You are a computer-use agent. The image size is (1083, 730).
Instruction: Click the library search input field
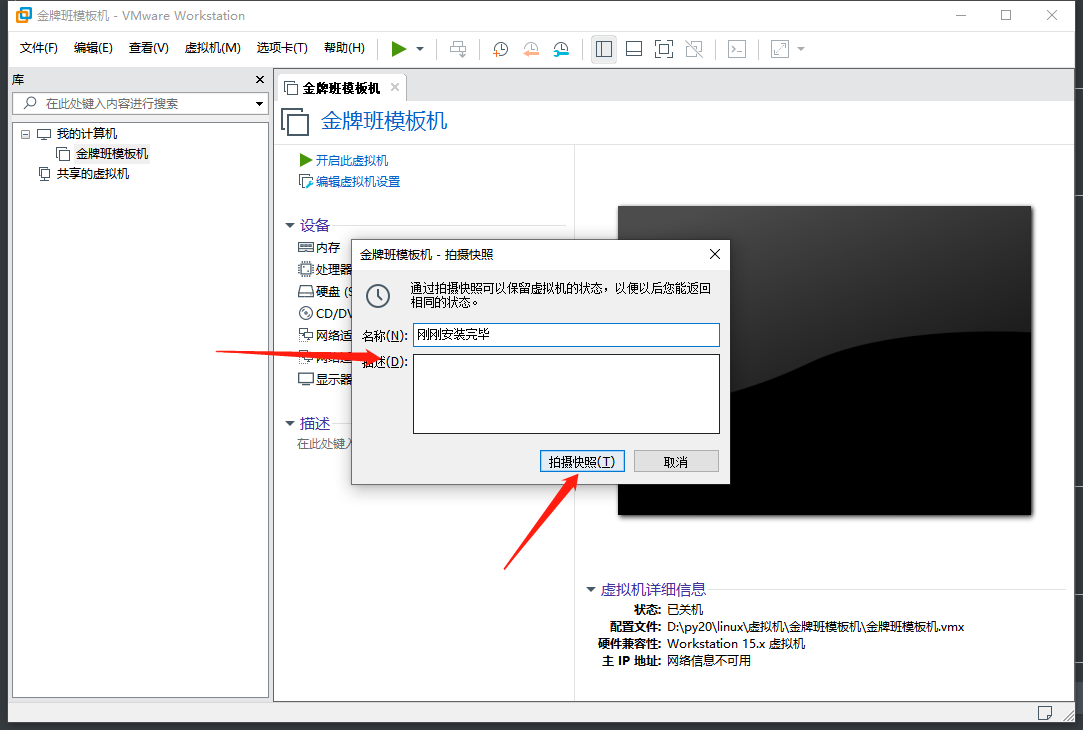point(140,104)
